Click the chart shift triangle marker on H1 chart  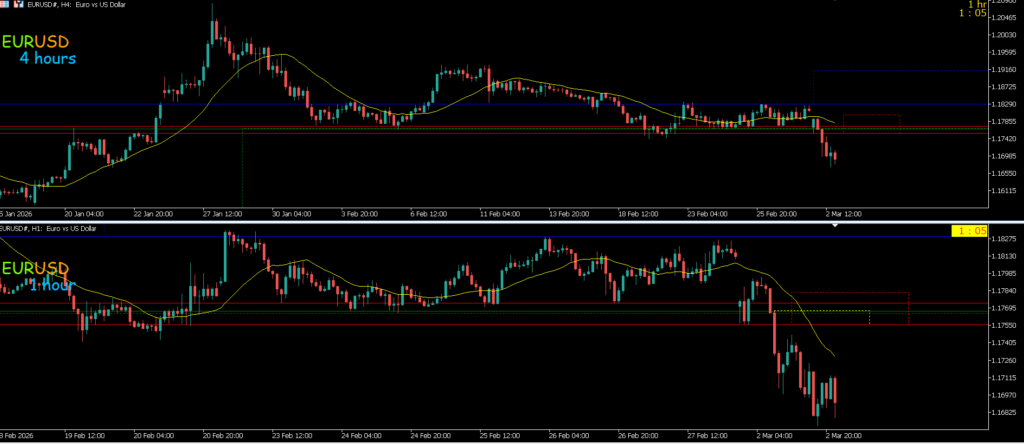pyautogui.click(x=836, y=227)
